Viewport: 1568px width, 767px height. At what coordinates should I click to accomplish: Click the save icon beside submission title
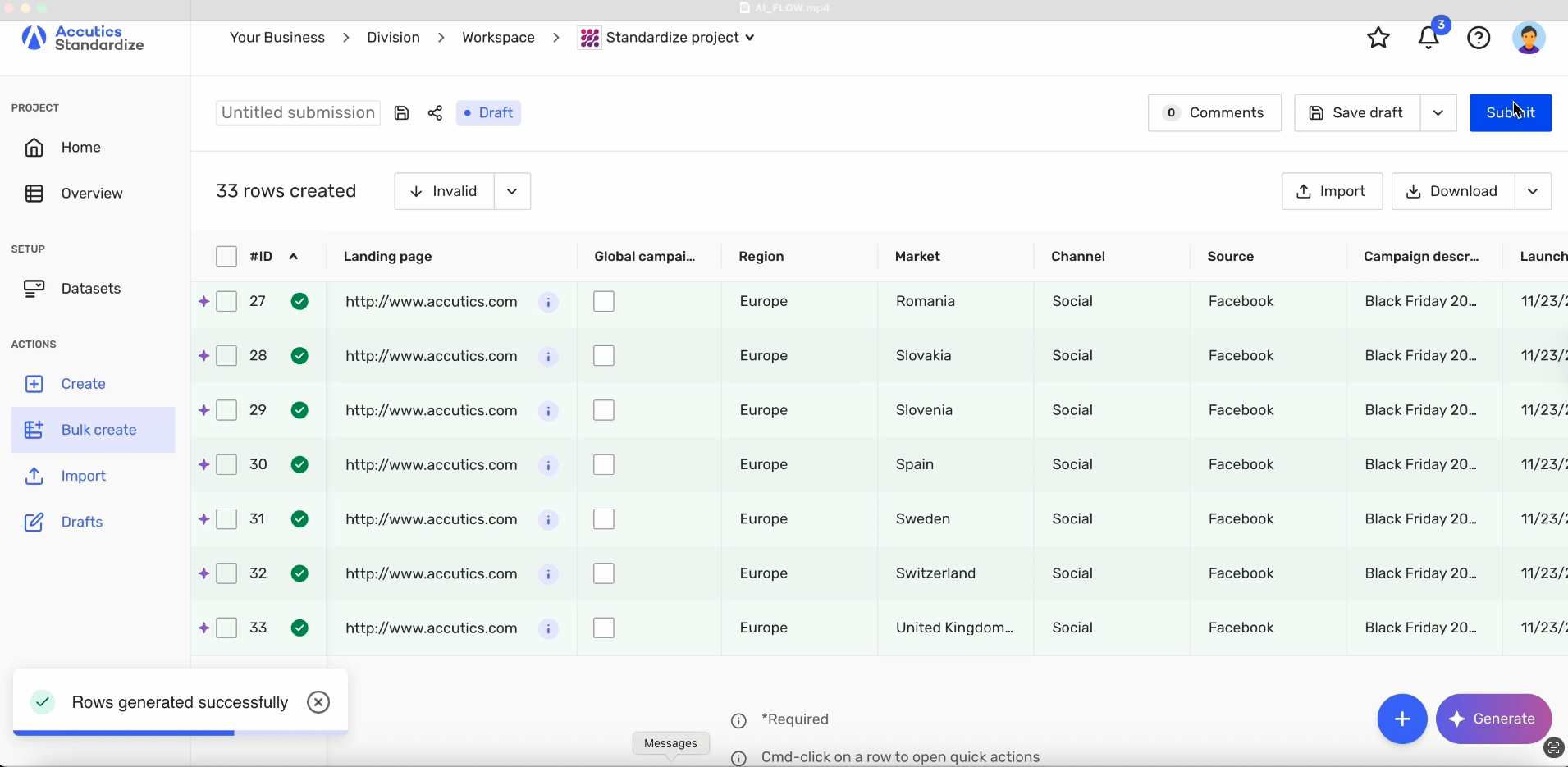pyautogui.click(x=401, y=113)
